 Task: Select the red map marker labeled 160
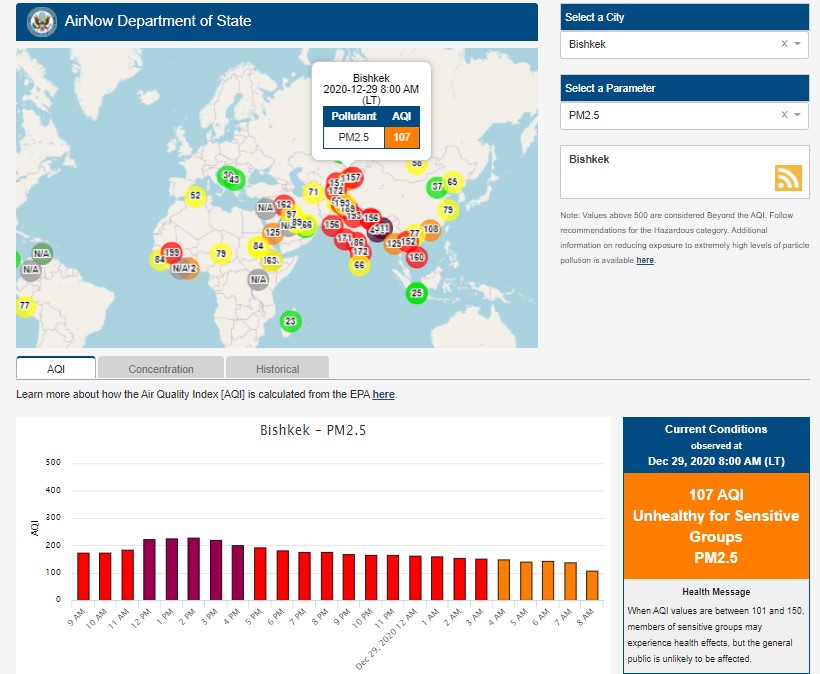point(417,257)
